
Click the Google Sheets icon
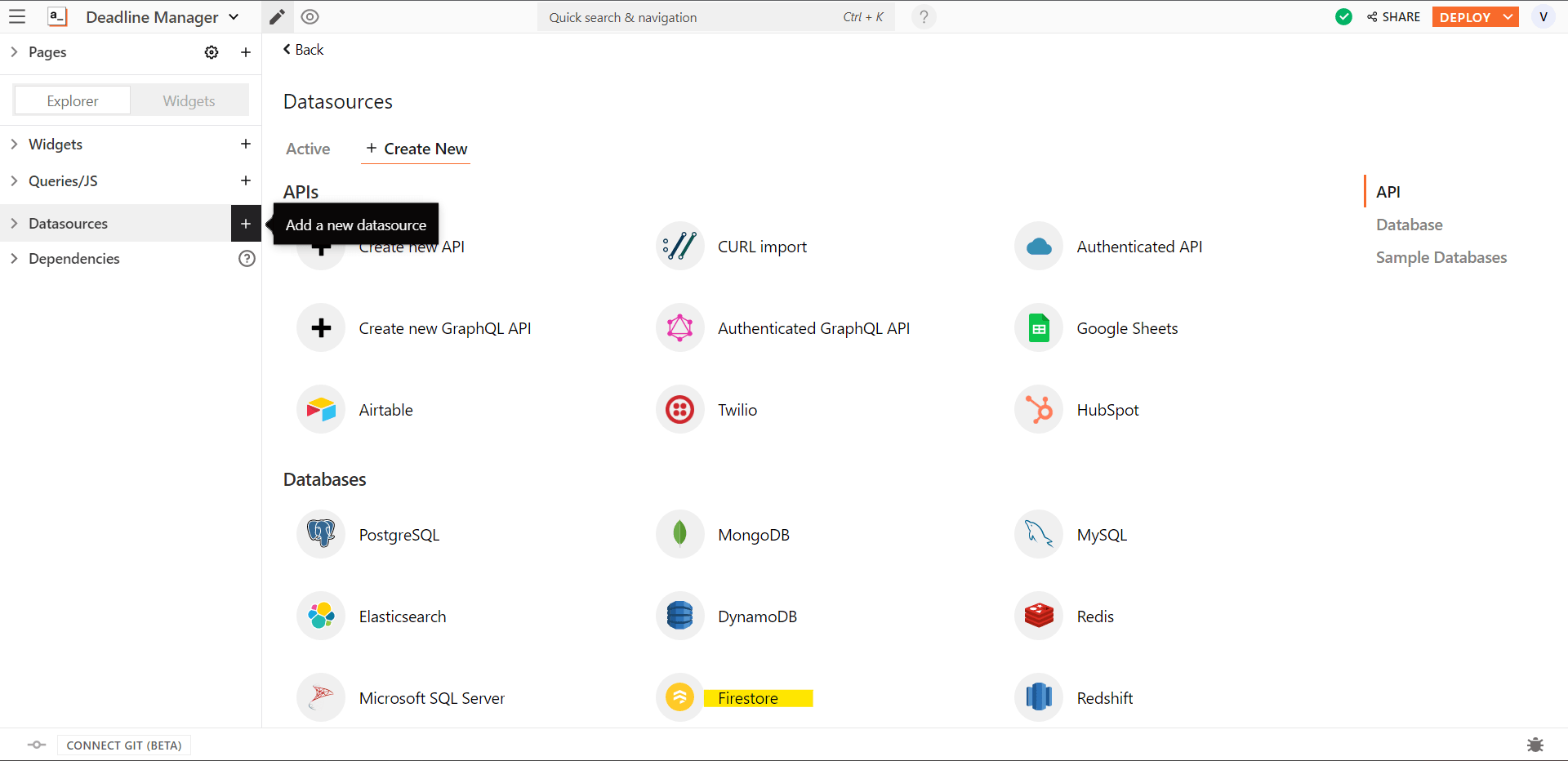coord(1039,328)
